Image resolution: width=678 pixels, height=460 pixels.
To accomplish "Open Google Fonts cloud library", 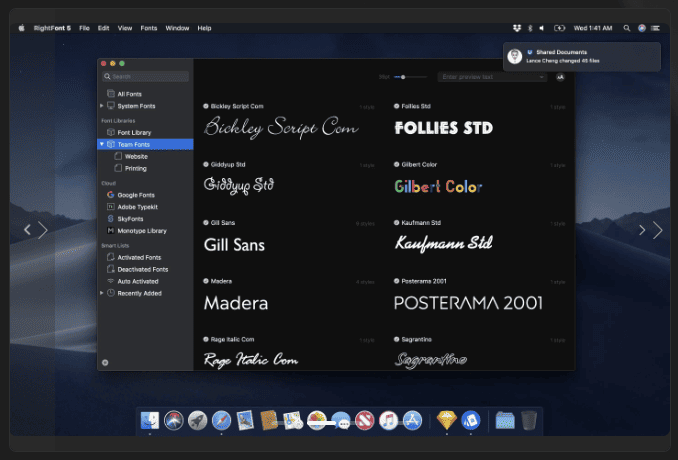I will (136, 195).
